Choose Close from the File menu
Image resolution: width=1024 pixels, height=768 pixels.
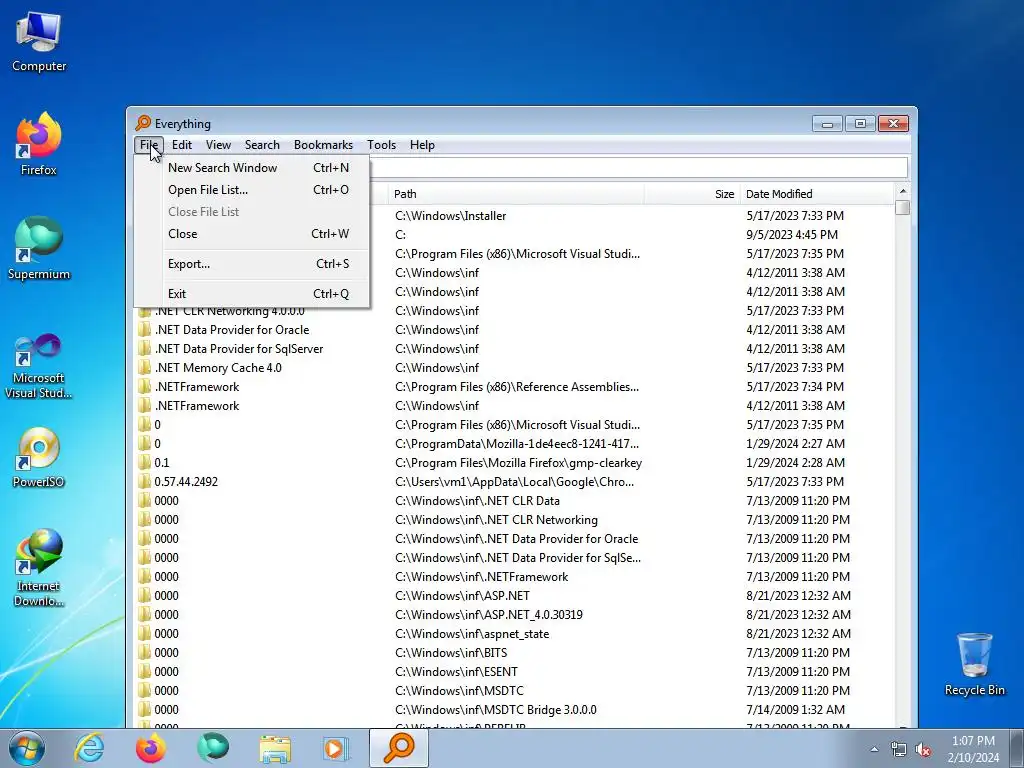pos(252,234)
